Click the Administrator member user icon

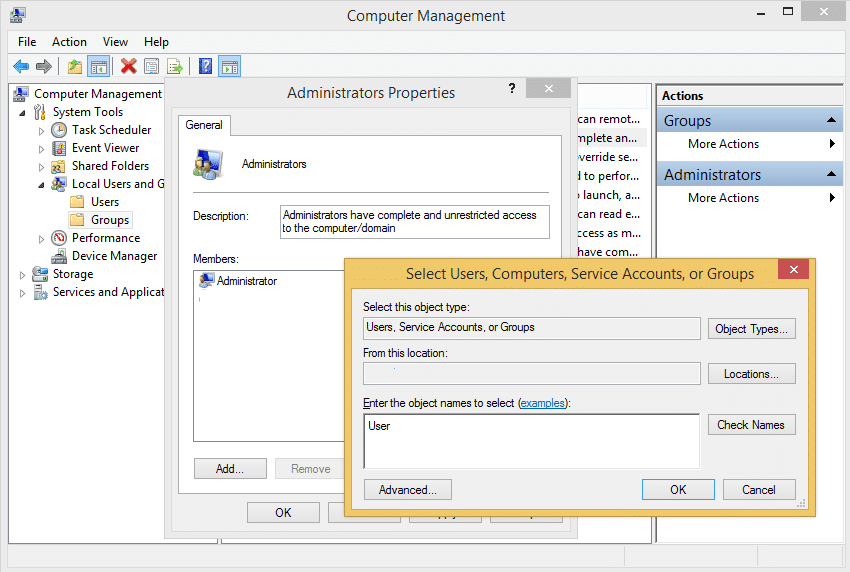click(207, 280)
